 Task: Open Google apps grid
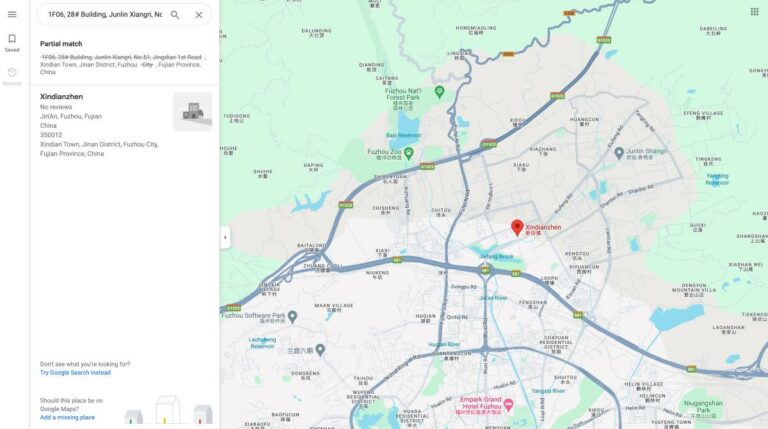click(x=754, y=12)
